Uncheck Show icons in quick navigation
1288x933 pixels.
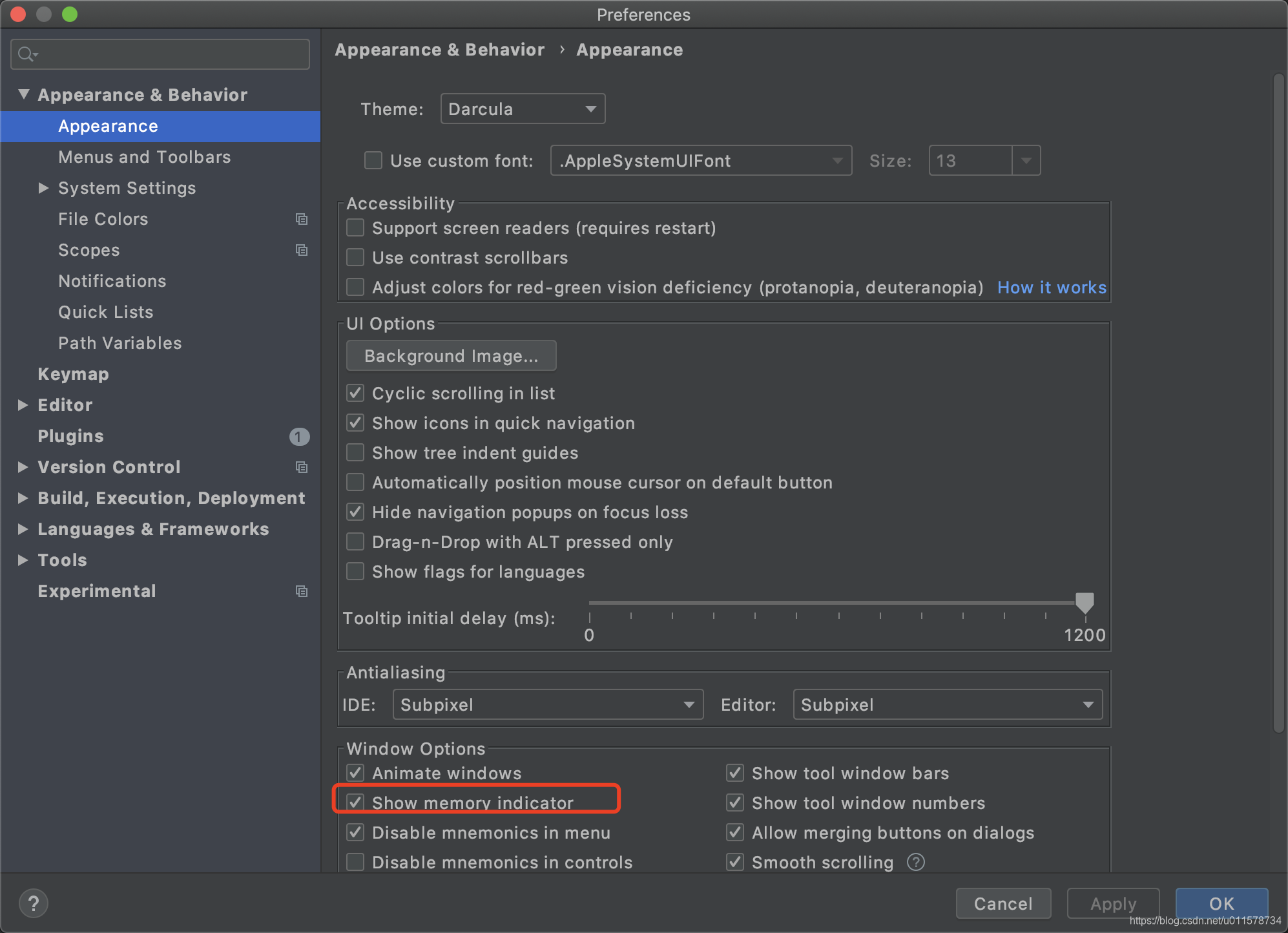(x=355, y=423)
